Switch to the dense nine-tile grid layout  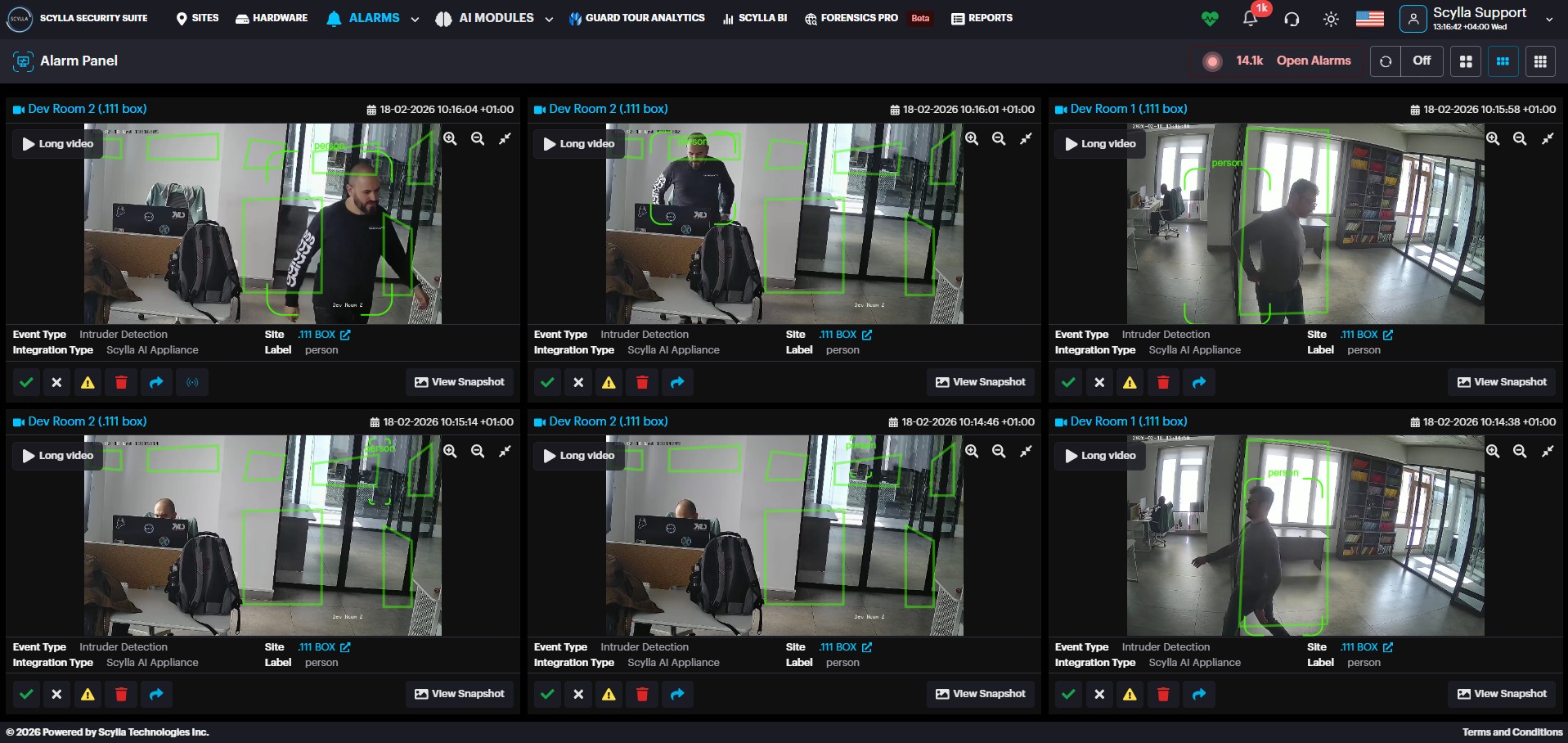[1539, 61]
